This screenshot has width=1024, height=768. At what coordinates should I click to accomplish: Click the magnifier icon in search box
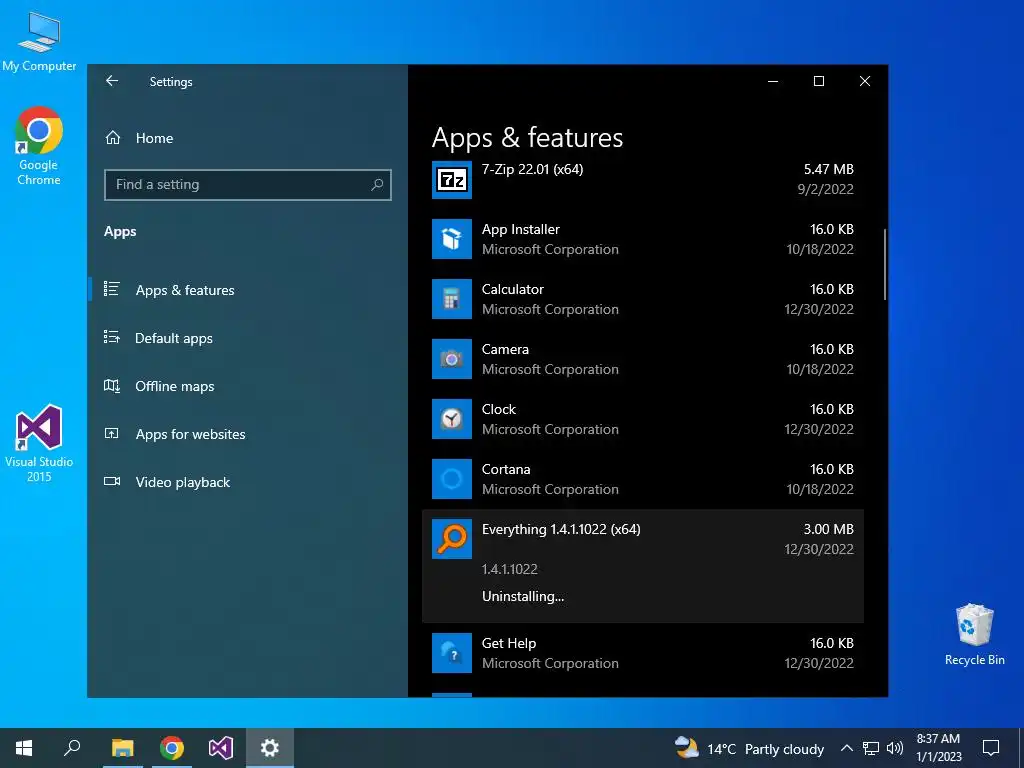pyautogui.click(x=377, y=185)
